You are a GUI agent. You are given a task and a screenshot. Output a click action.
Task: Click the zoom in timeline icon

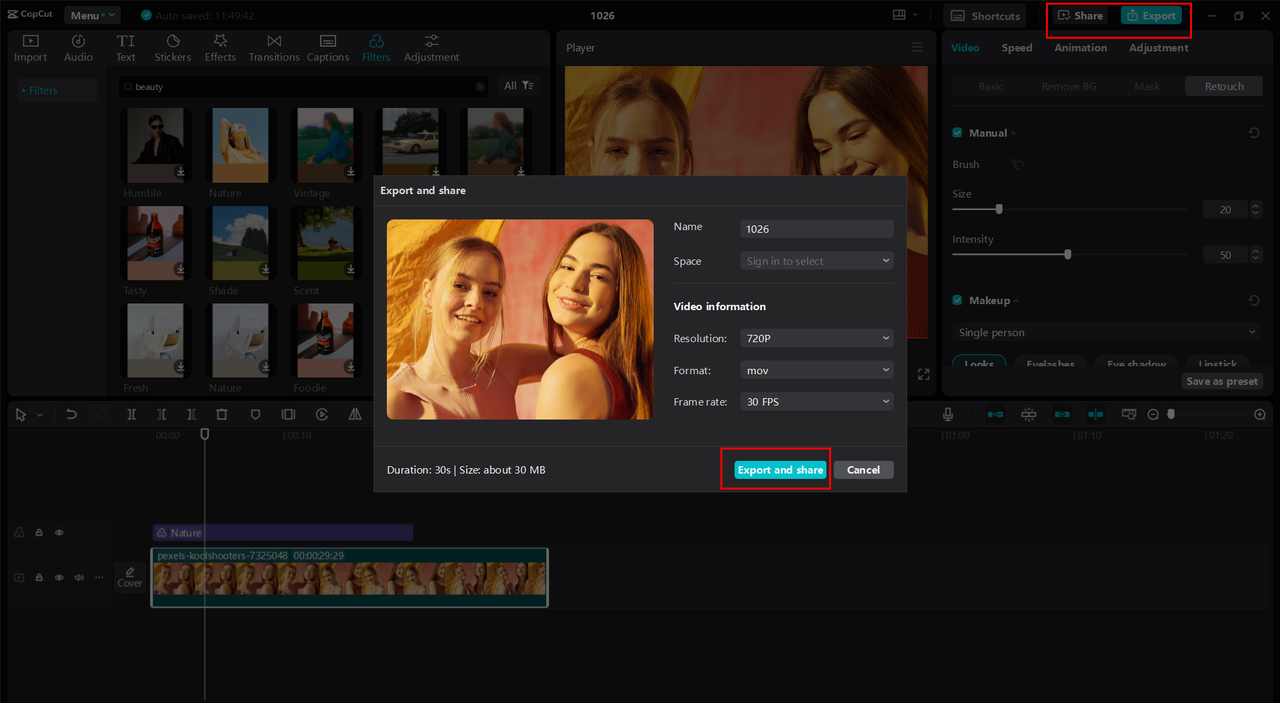(1260, 414)
